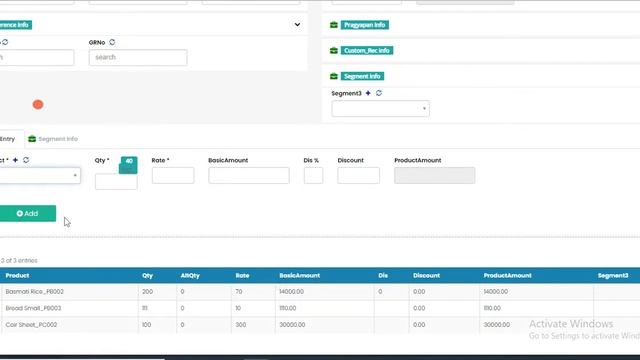
Task: Click the Dis % input field
Action: click(313, 176)
